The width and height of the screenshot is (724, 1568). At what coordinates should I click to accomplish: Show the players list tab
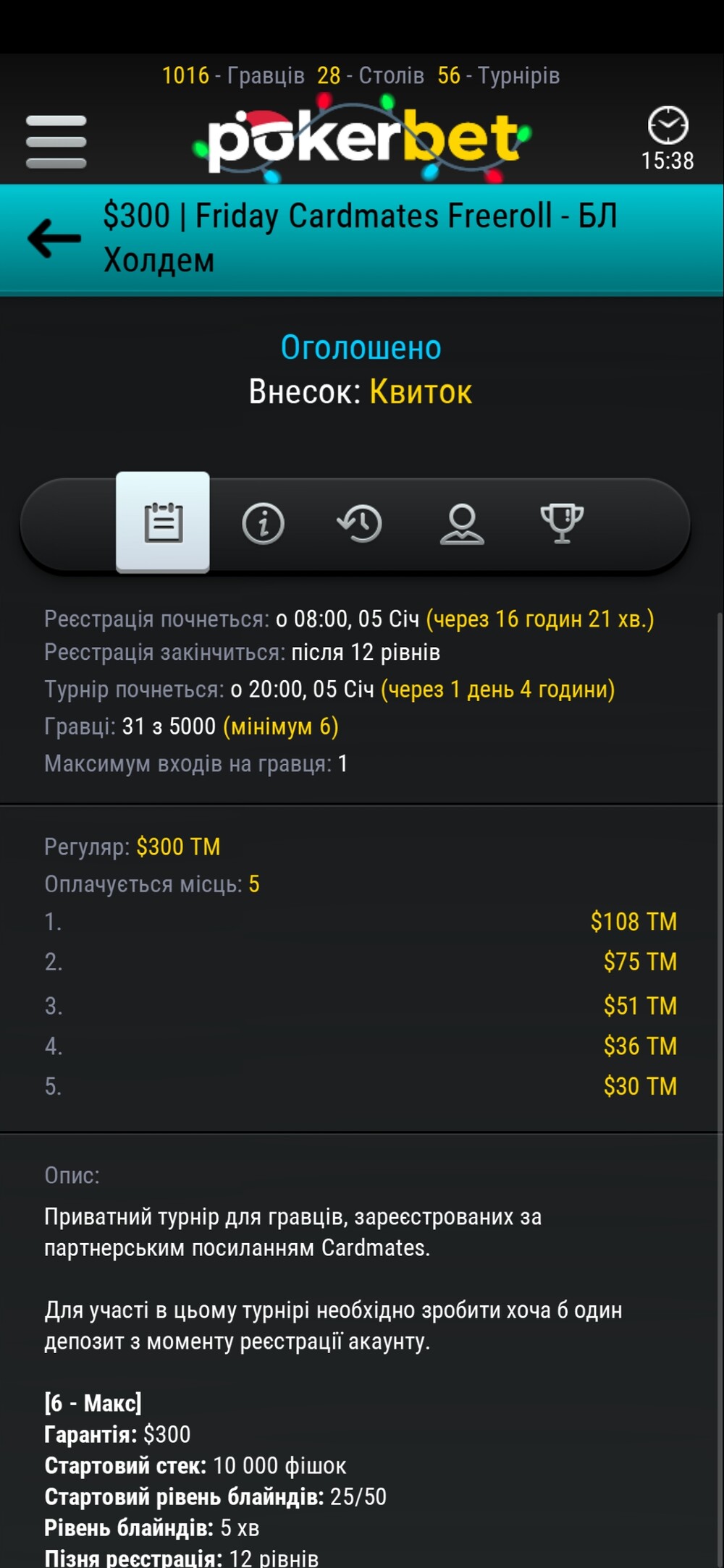coord(462,523)
